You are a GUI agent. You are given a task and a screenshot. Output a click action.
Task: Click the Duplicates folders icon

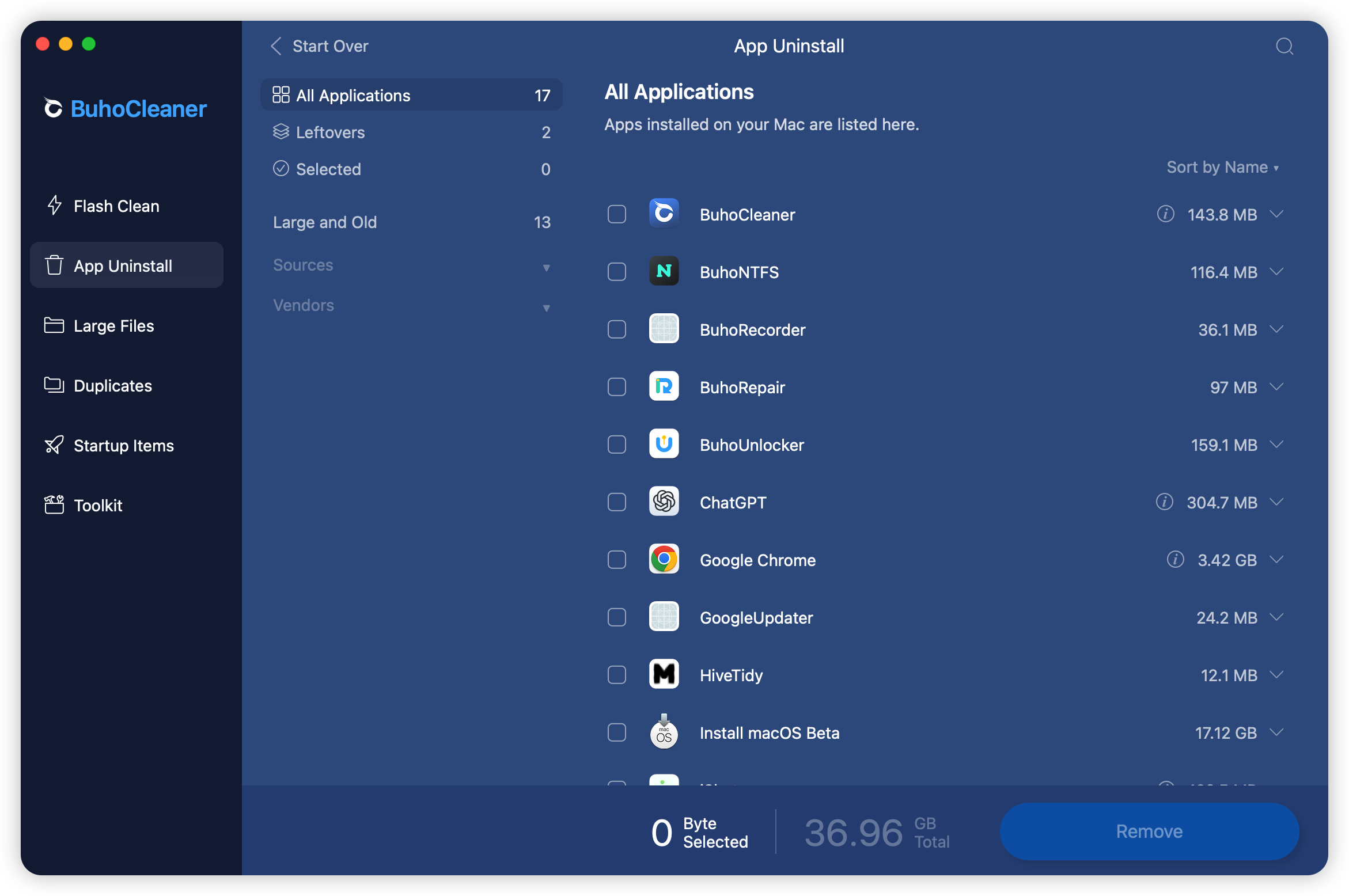pyautogui.click(x=54, y=385)
